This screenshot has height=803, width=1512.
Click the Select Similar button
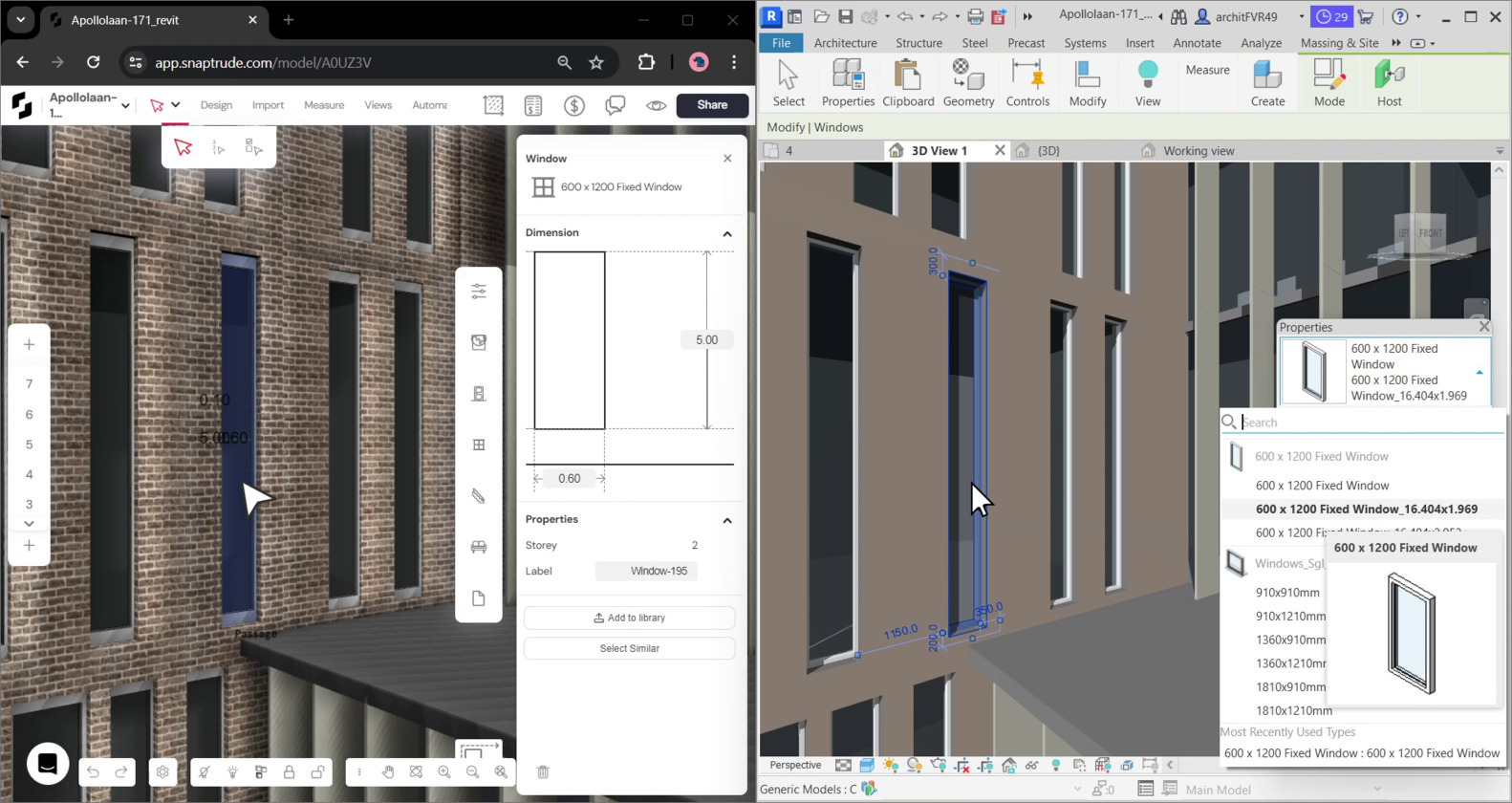pos(629,648)
